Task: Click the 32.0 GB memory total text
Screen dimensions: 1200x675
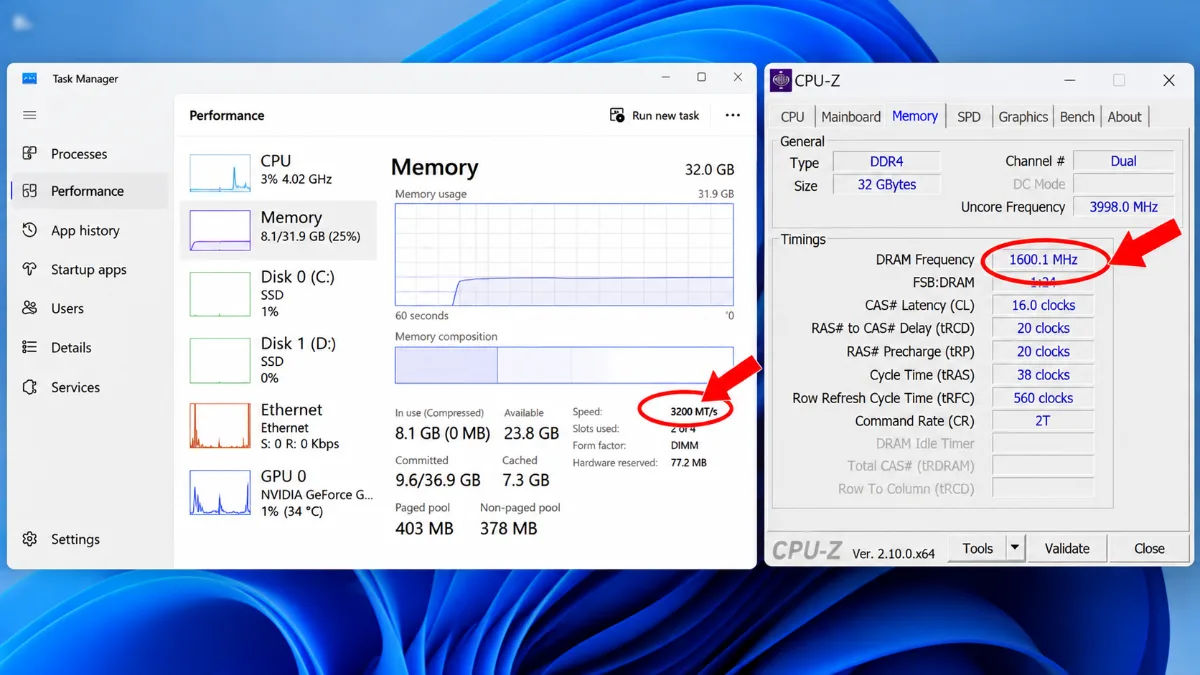Action: [709, 170]
